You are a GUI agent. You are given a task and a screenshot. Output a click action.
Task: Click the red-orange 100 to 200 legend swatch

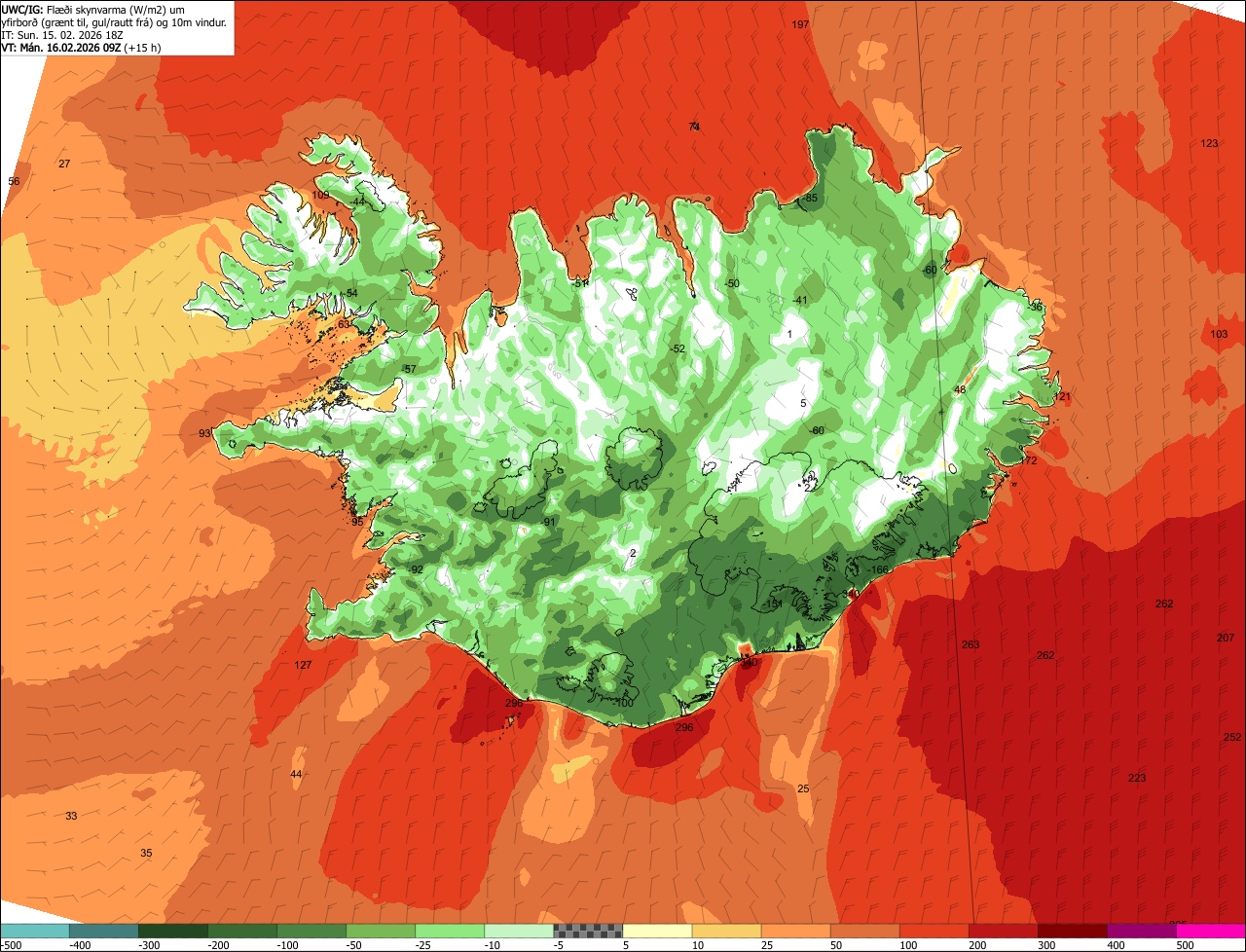(x=934, y=931)
